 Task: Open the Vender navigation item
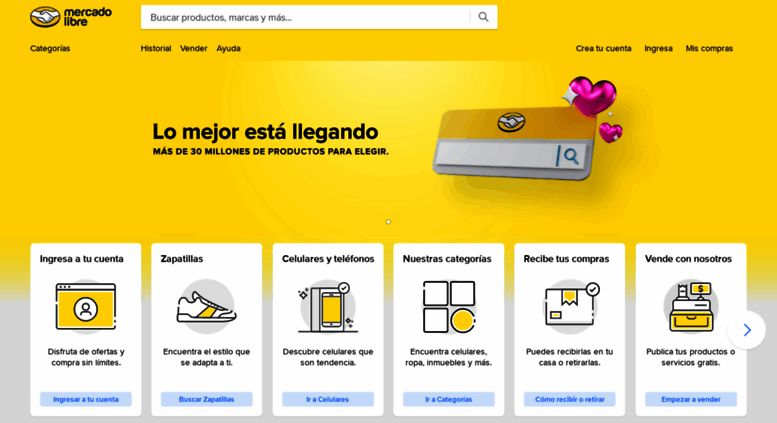(x=193, y=49)
